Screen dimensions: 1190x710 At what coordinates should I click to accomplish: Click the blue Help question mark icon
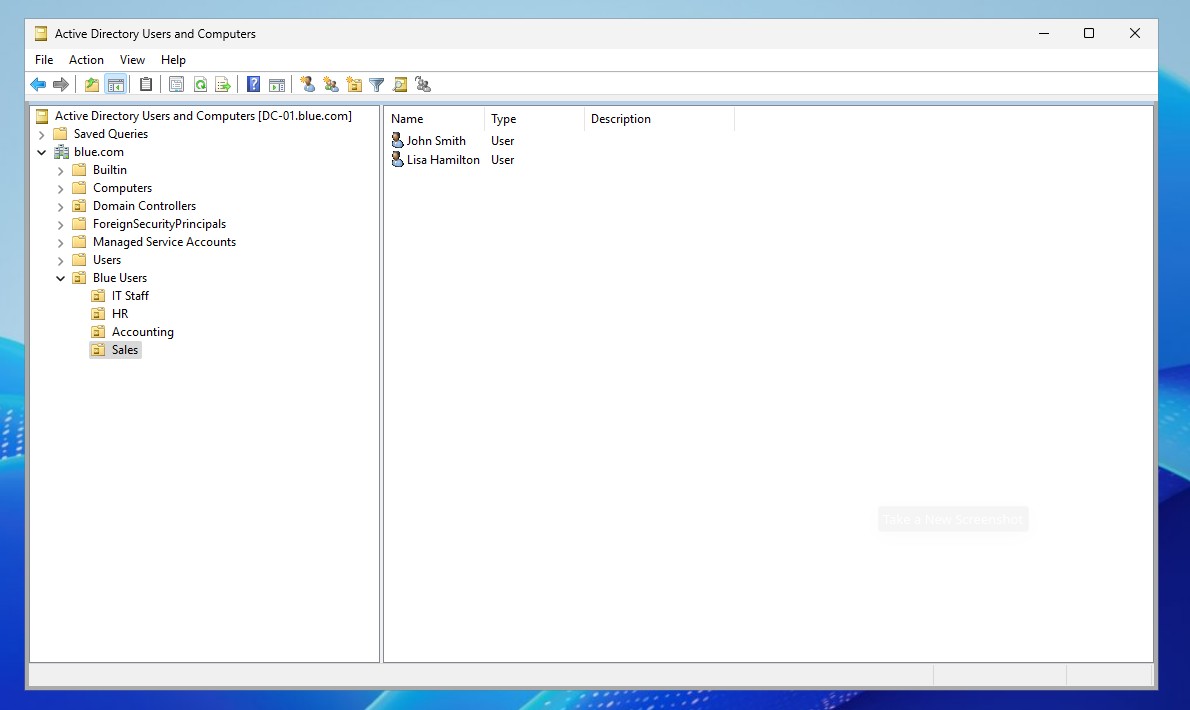[254, 85]
